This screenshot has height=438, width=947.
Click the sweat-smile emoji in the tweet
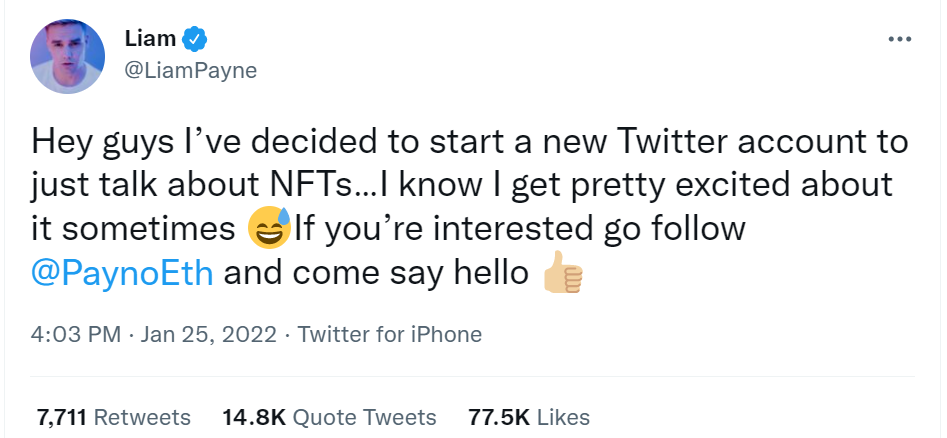pos(269,229)
